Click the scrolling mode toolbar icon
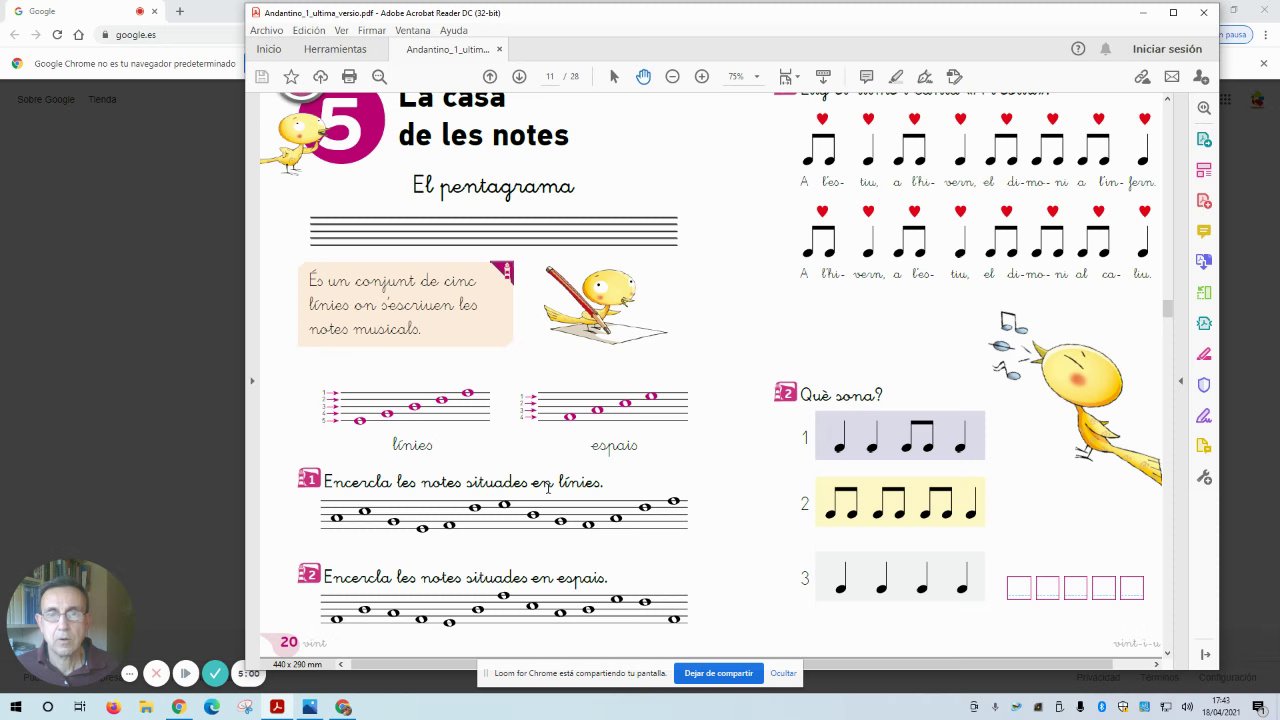 click(x=823, y=77)
